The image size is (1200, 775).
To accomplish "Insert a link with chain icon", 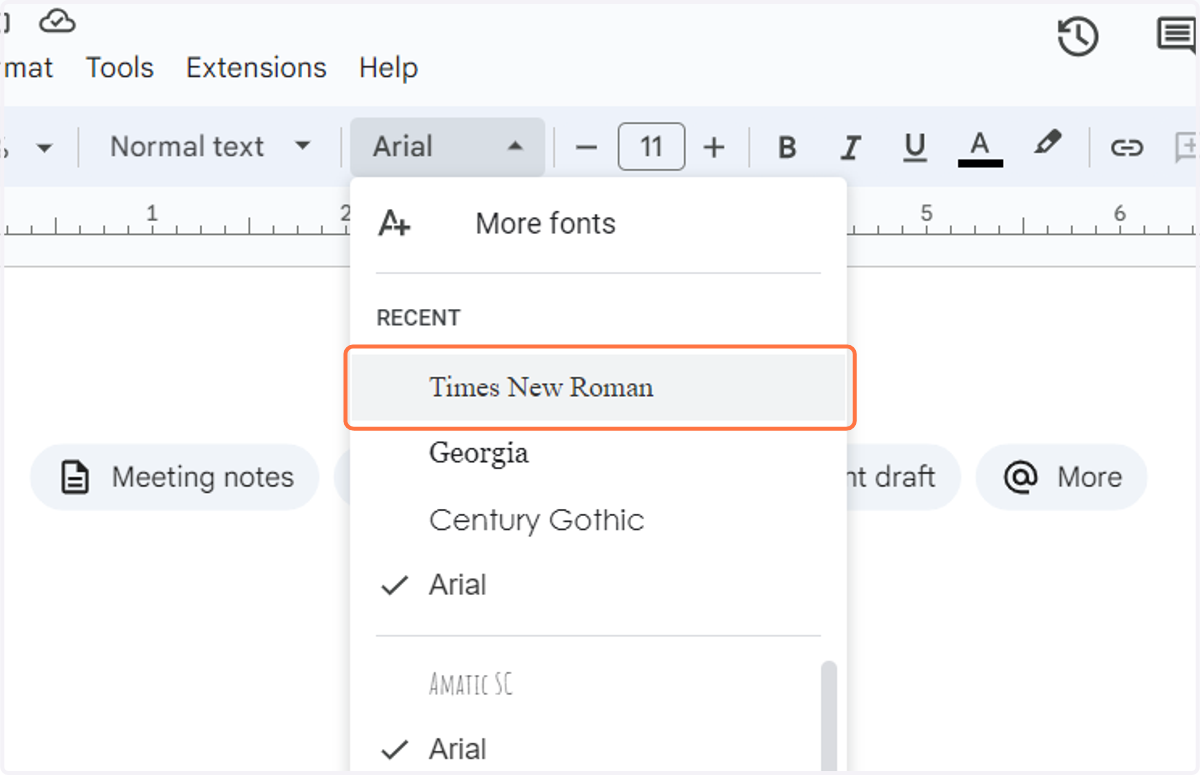I will (1127, 148).
